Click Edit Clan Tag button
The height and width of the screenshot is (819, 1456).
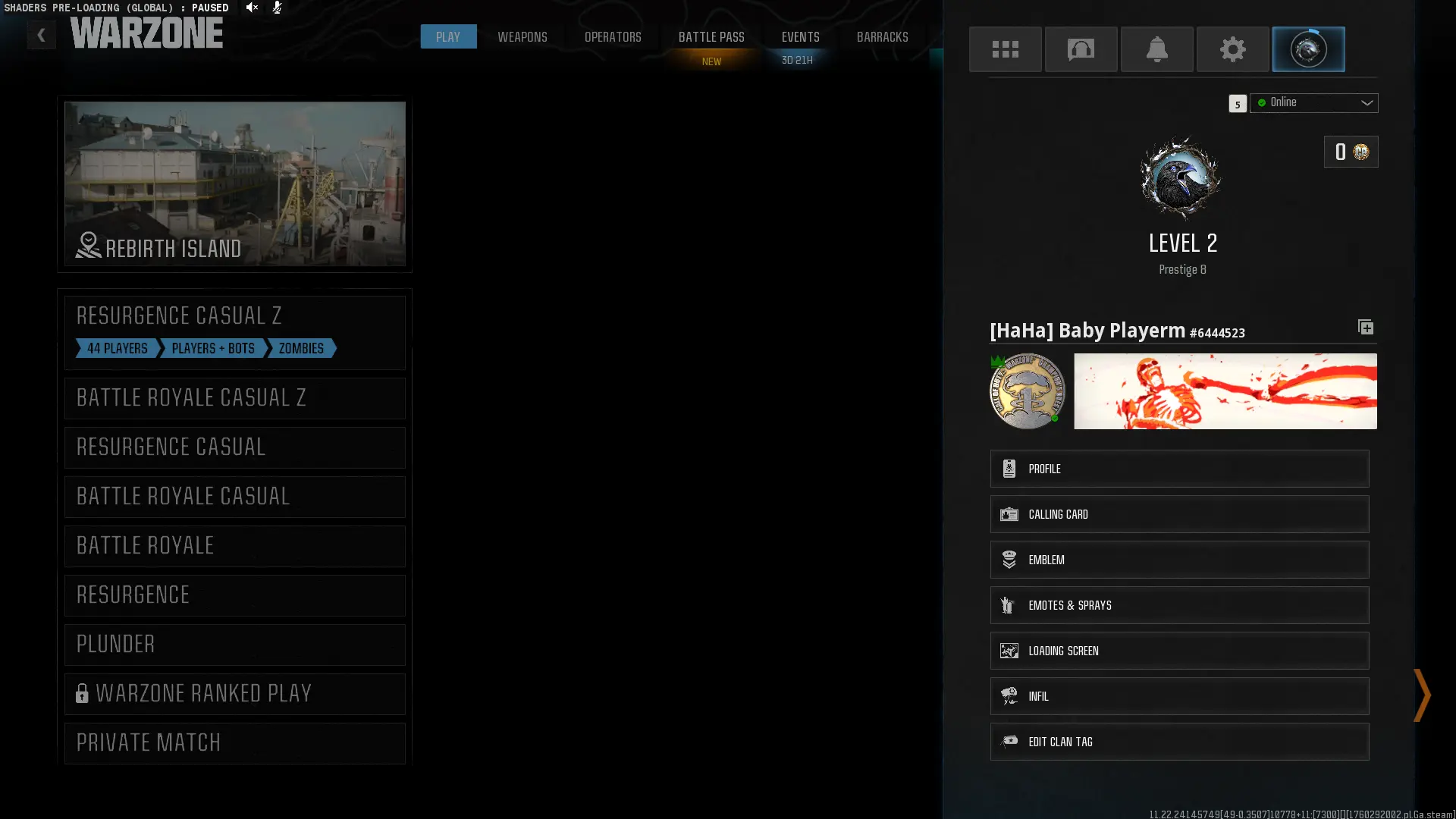[1179, 742]
